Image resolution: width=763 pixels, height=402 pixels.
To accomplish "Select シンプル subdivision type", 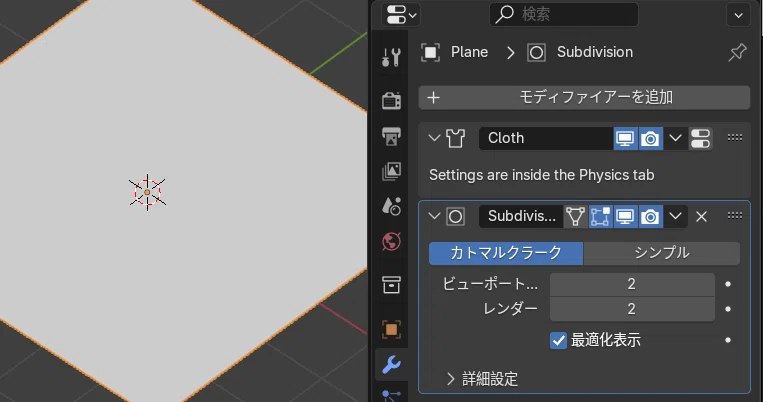I will click(662, 253).
